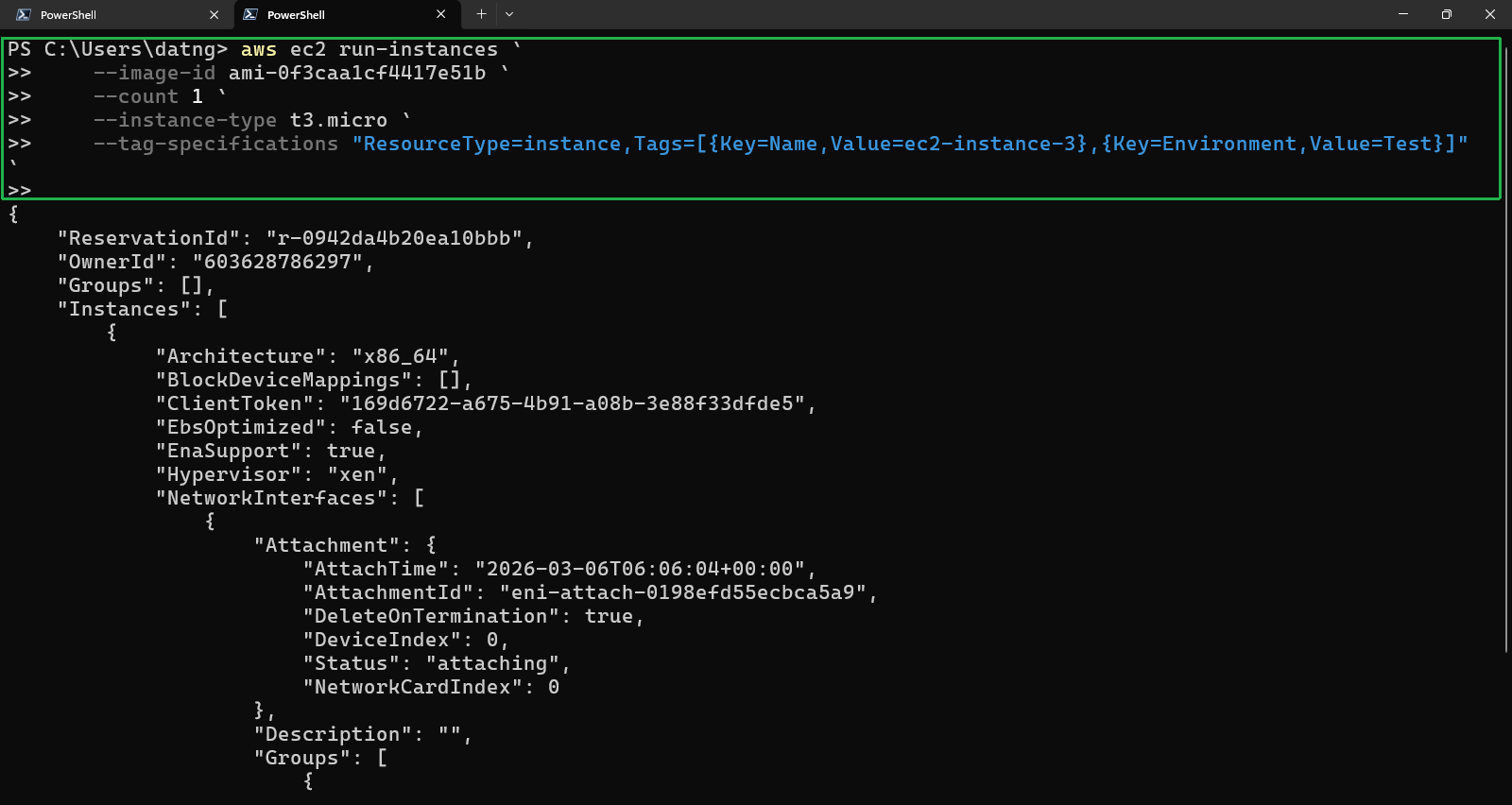This screenshot has height=805, width=1512.
Task: Click the "Instances" key line
Action: coord(143,309)
